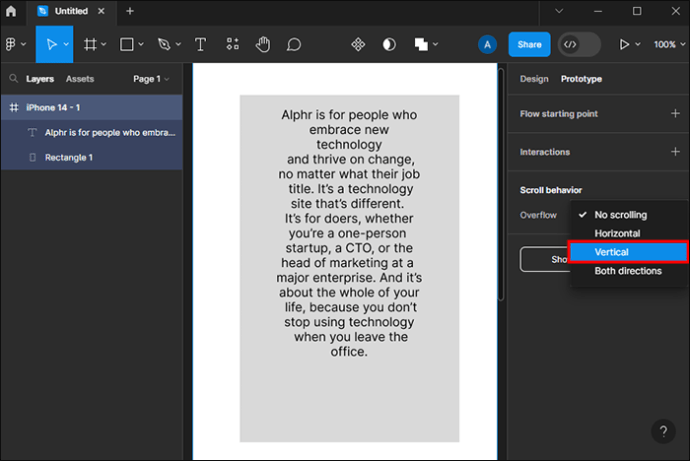The height and width of the screenshot is (461, 690).
Task: Select the Rectangle 1 layer
Action: [68, 157]
